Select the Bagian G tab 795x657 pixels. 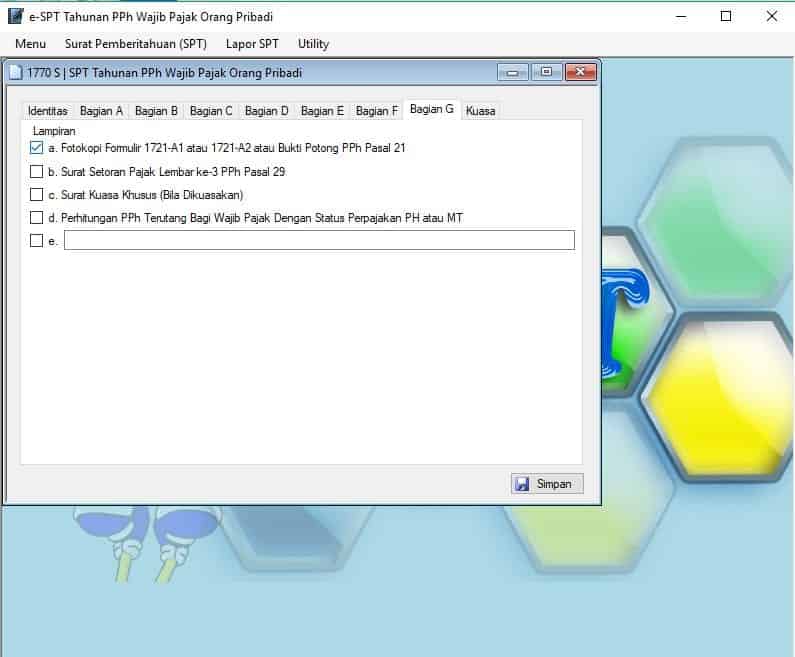click(x=431, y=110)
